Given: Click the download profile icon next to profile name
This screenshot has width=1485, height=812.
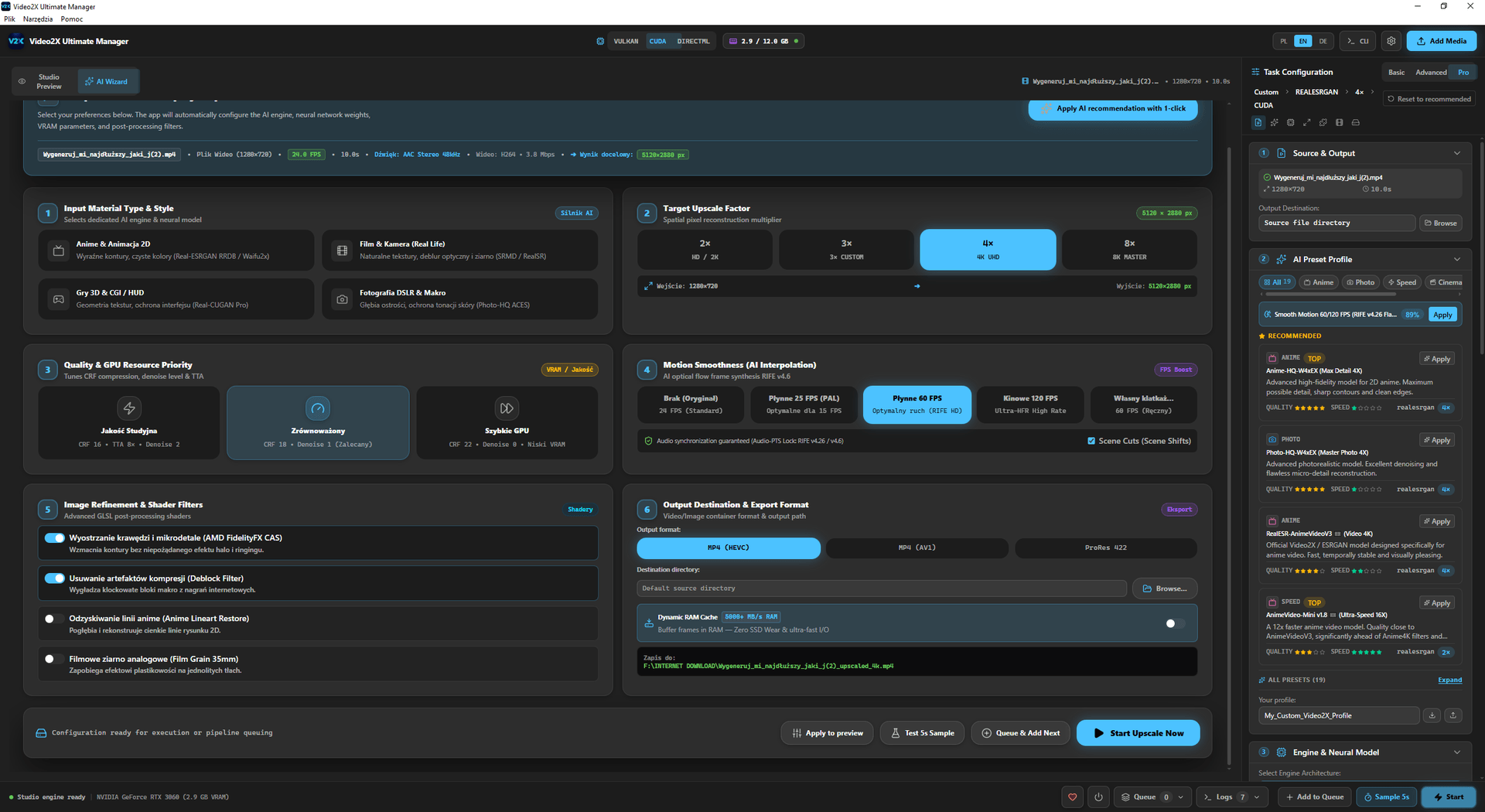Looking at the screenshot, I should click(1432, 715).
